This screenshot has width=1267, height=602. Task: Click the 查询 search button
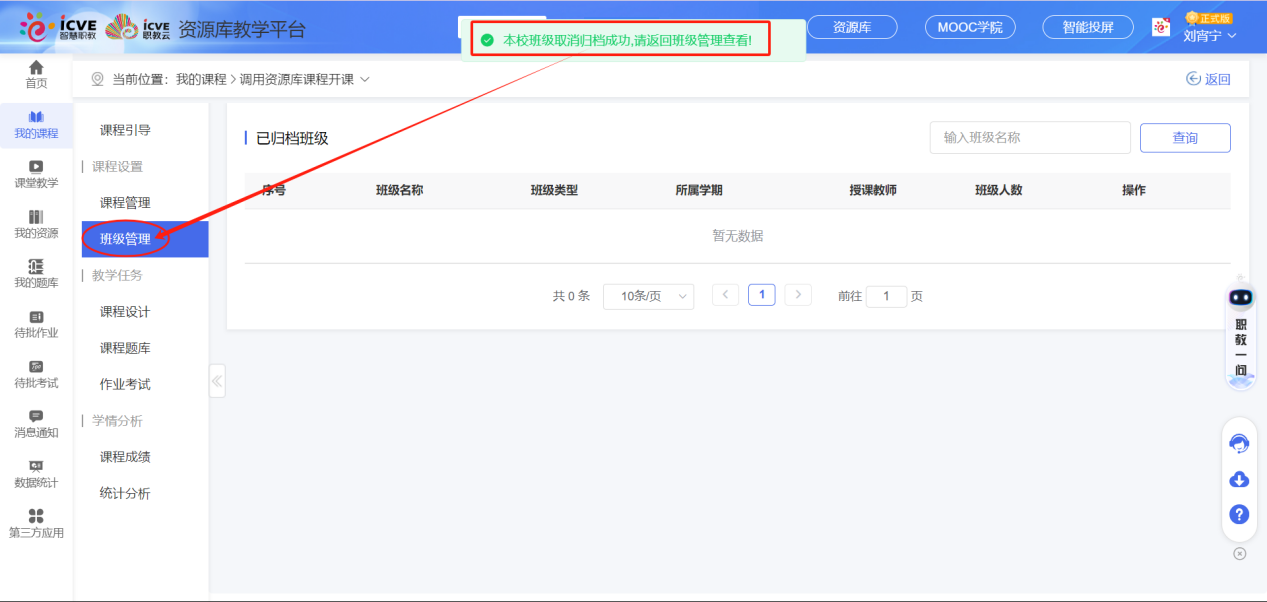1185,137
